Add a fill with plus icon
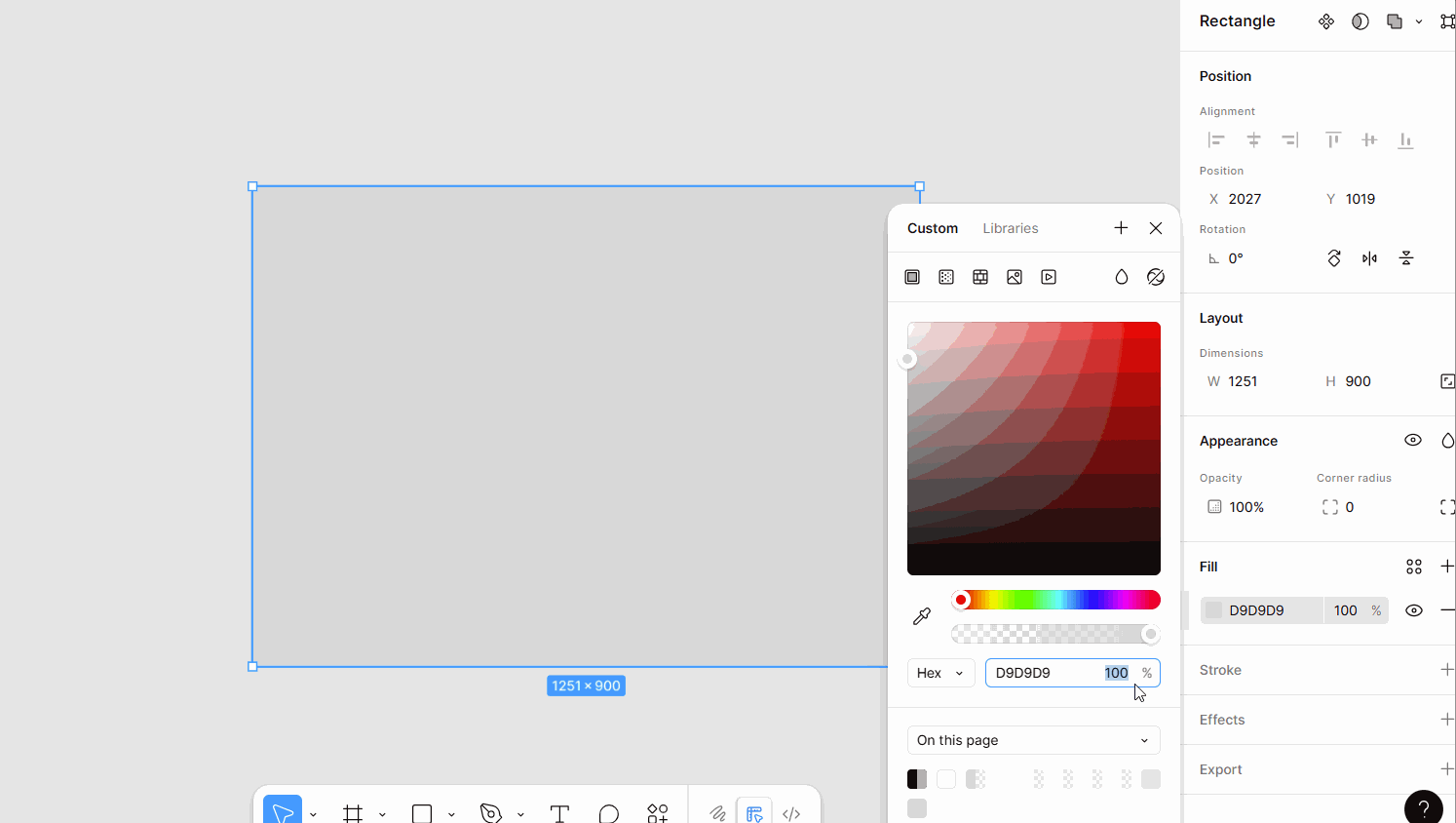Image resolution: width=1456 pixels, height=823 pixels. (1447, 567)
